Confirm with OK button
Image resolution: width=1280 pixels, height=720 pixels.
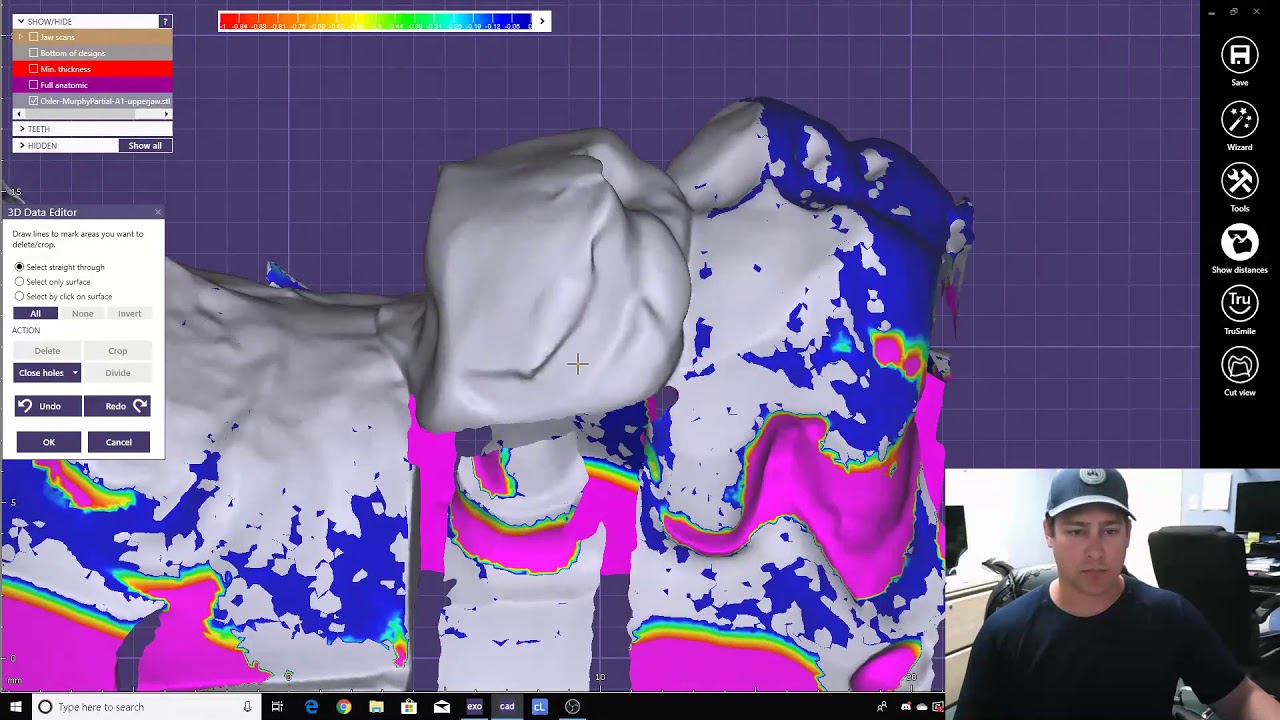click(x=49, y=442)
